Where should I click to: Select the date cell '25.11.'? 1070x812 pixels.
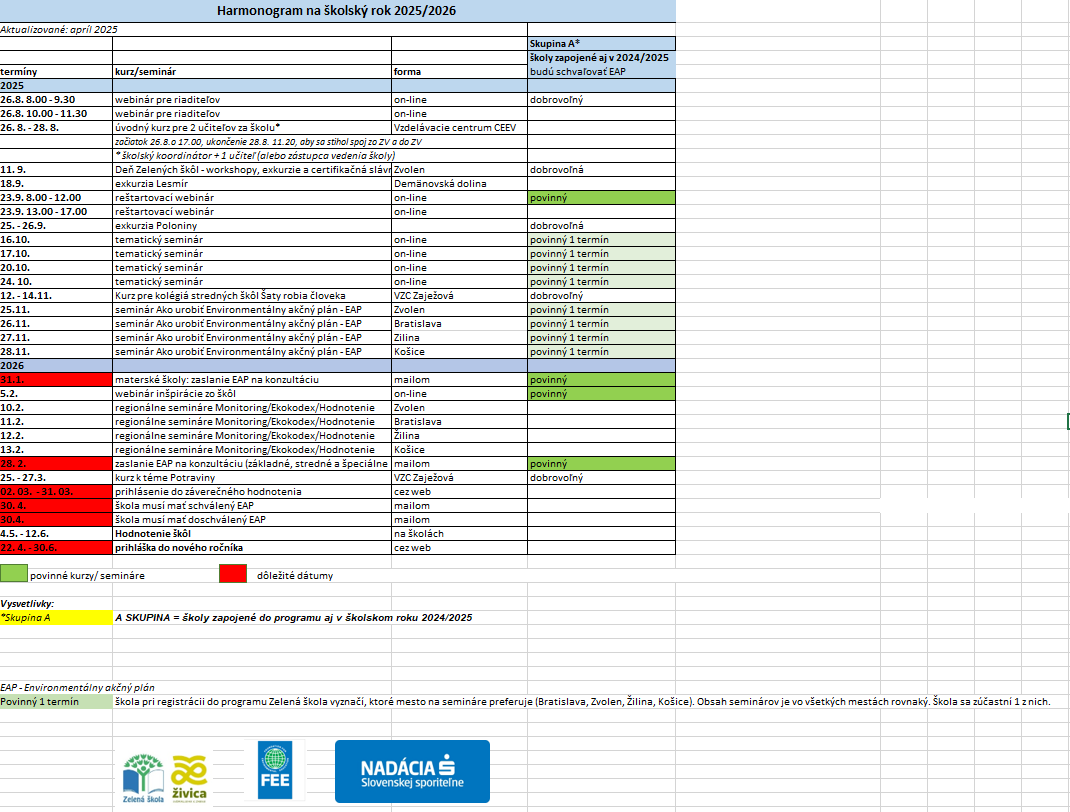[56, 310]
